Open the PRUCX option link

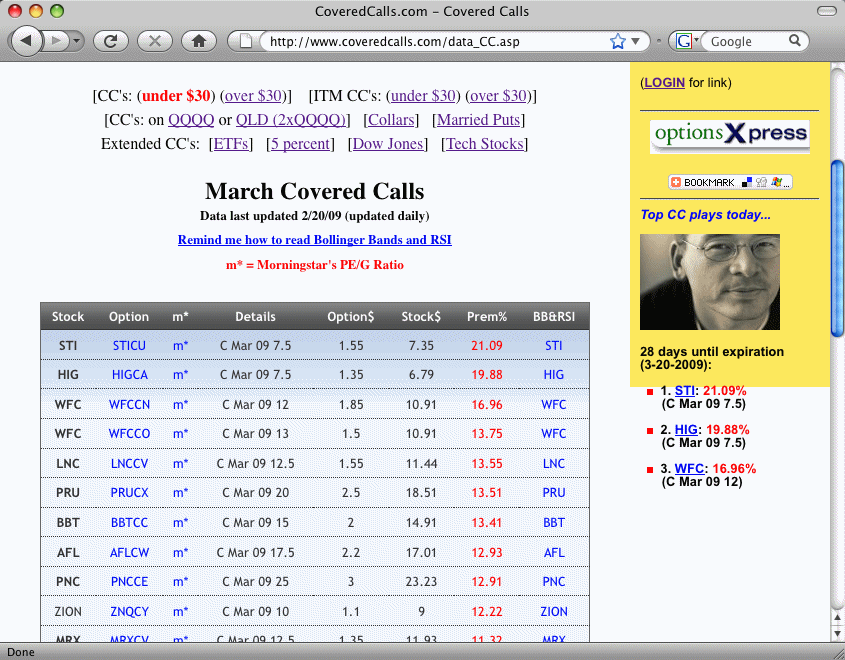tap(129, 492)
